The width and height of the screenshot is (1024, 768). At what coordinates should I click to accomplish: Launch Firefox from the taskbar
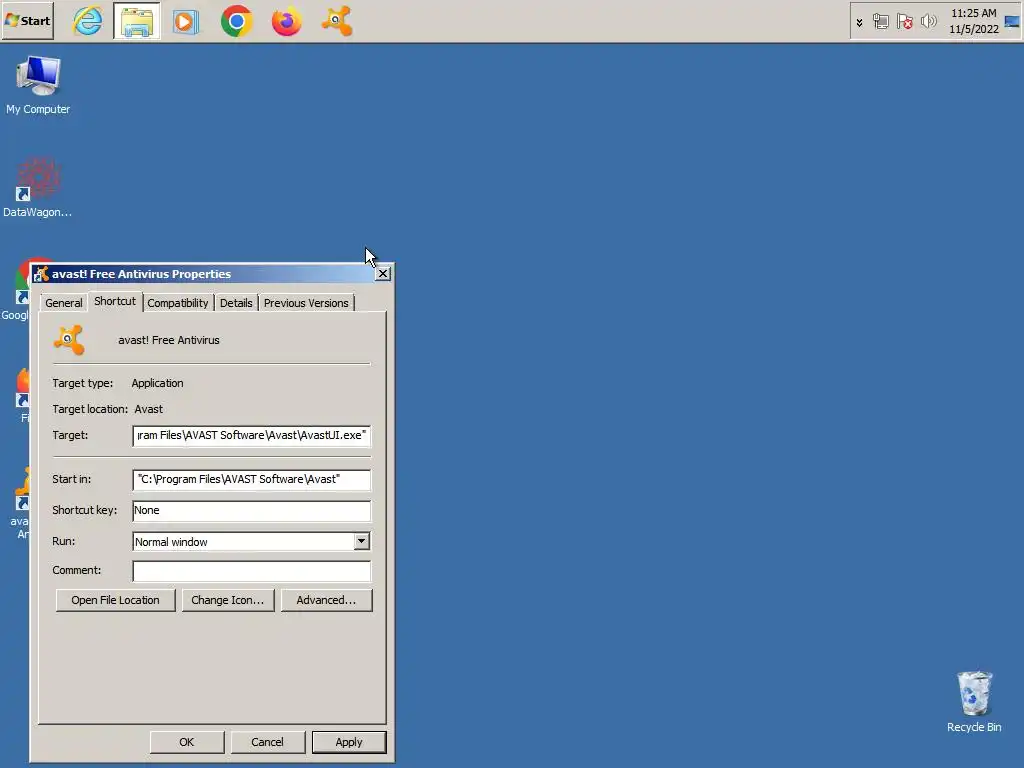point(287,22)
